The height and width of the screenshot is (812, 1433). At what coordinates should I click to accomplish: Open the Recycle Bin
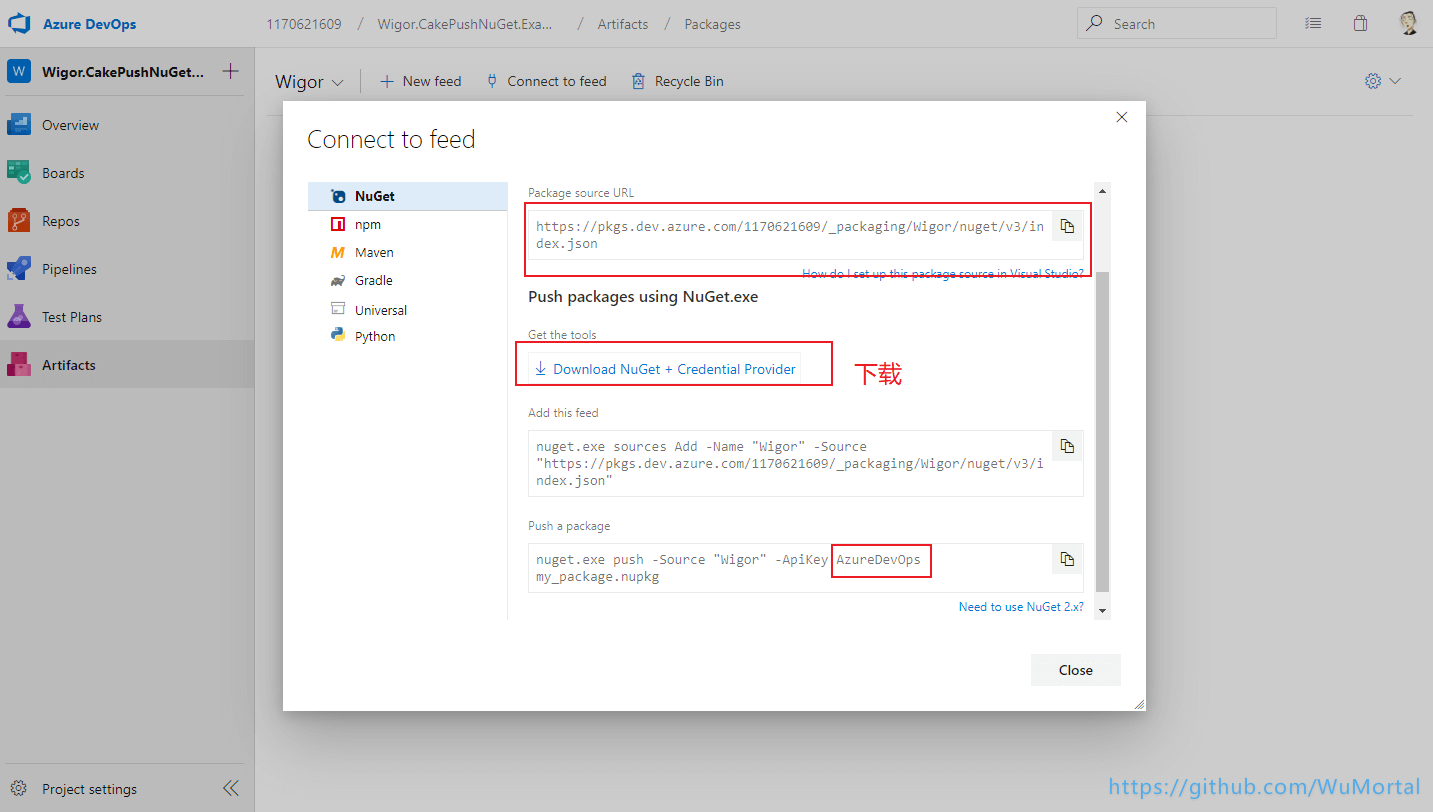677,81
